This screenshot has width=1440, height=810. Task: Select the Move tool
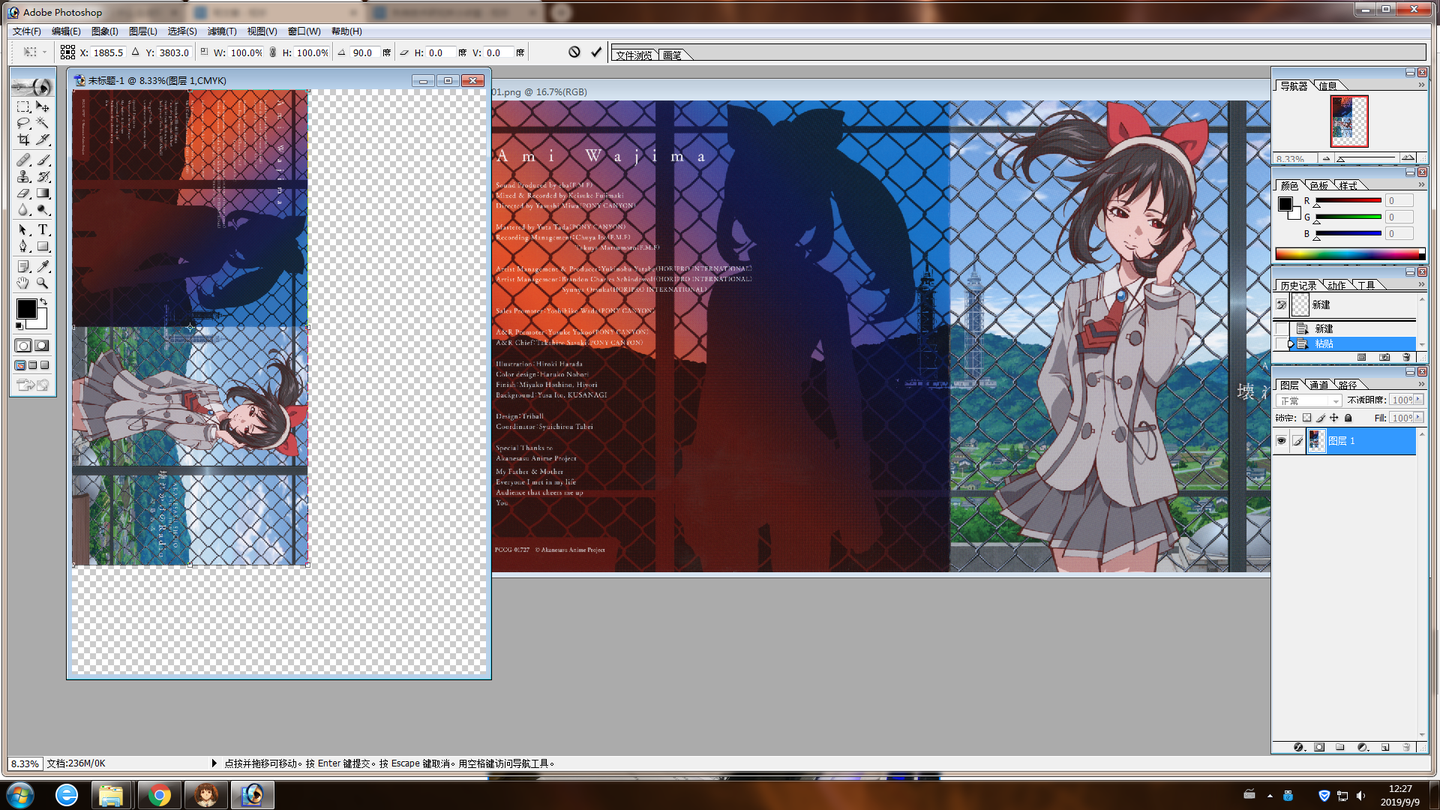point(42,106)
